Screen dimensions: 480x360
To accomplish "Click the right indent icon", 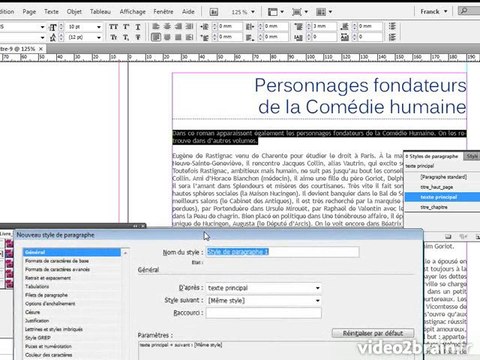I will (x=250, y=27).
